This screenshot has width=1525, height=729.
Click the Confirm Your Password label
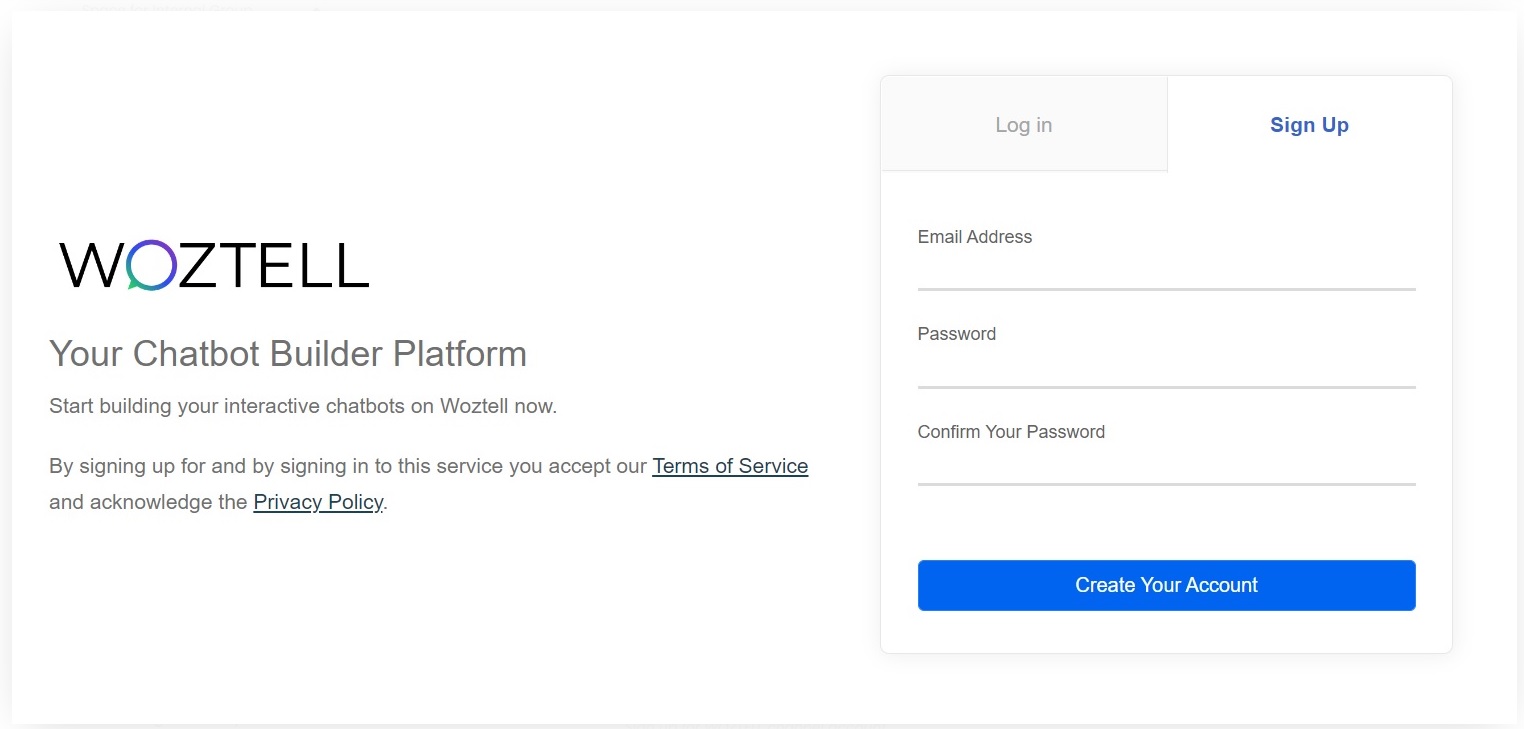1011,432
